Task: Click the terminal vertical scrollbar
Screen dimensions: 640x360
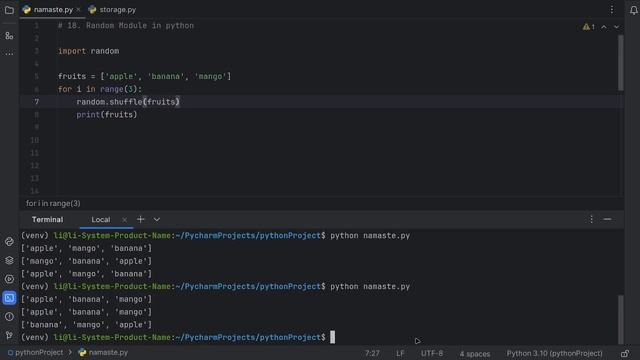Action: click(621, 319)
